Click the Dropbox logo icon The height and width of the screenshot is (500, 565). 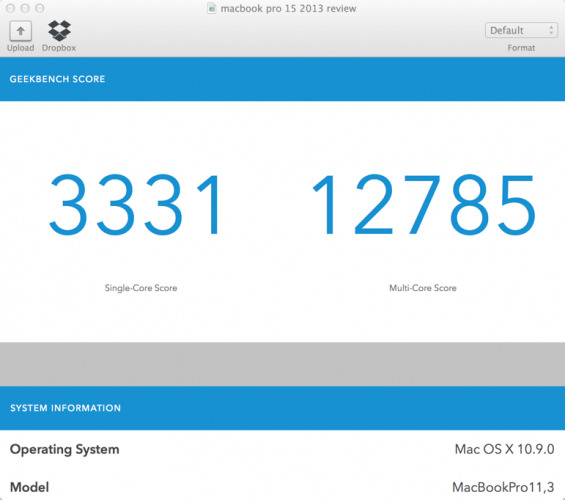[x=59, y=31]
